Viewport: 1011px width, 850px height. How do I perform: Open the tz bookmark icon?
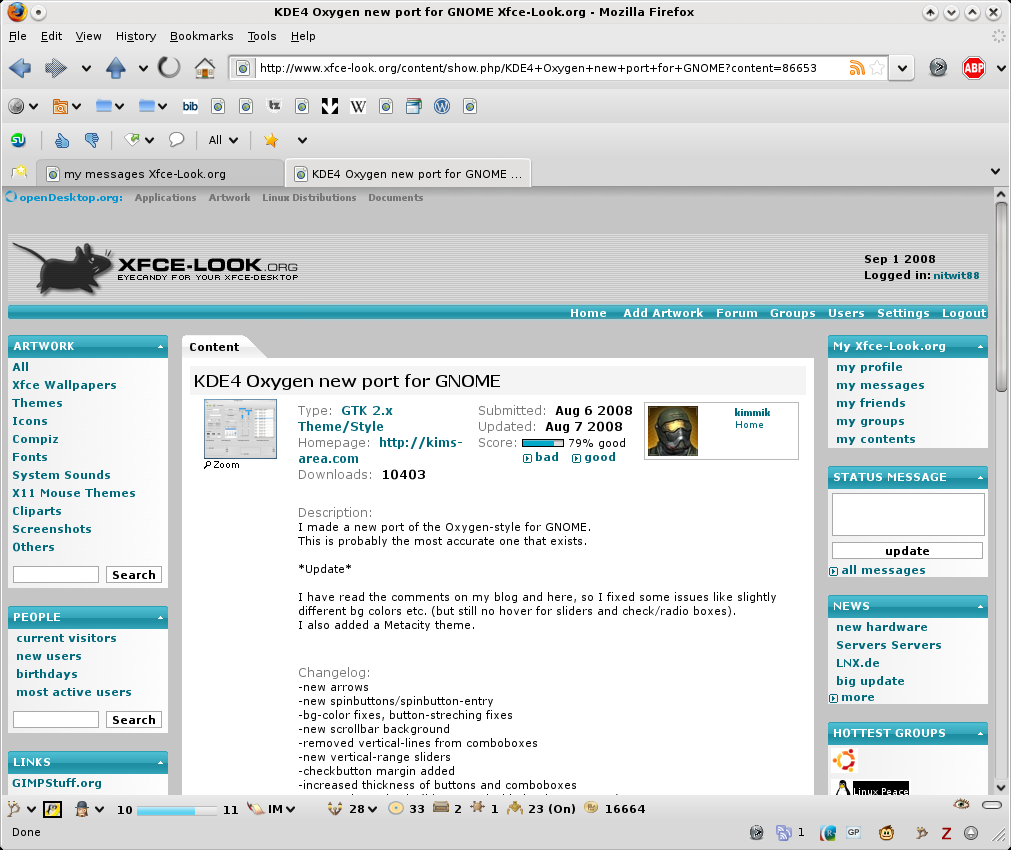pyautogui.click(x=274, y=106)
